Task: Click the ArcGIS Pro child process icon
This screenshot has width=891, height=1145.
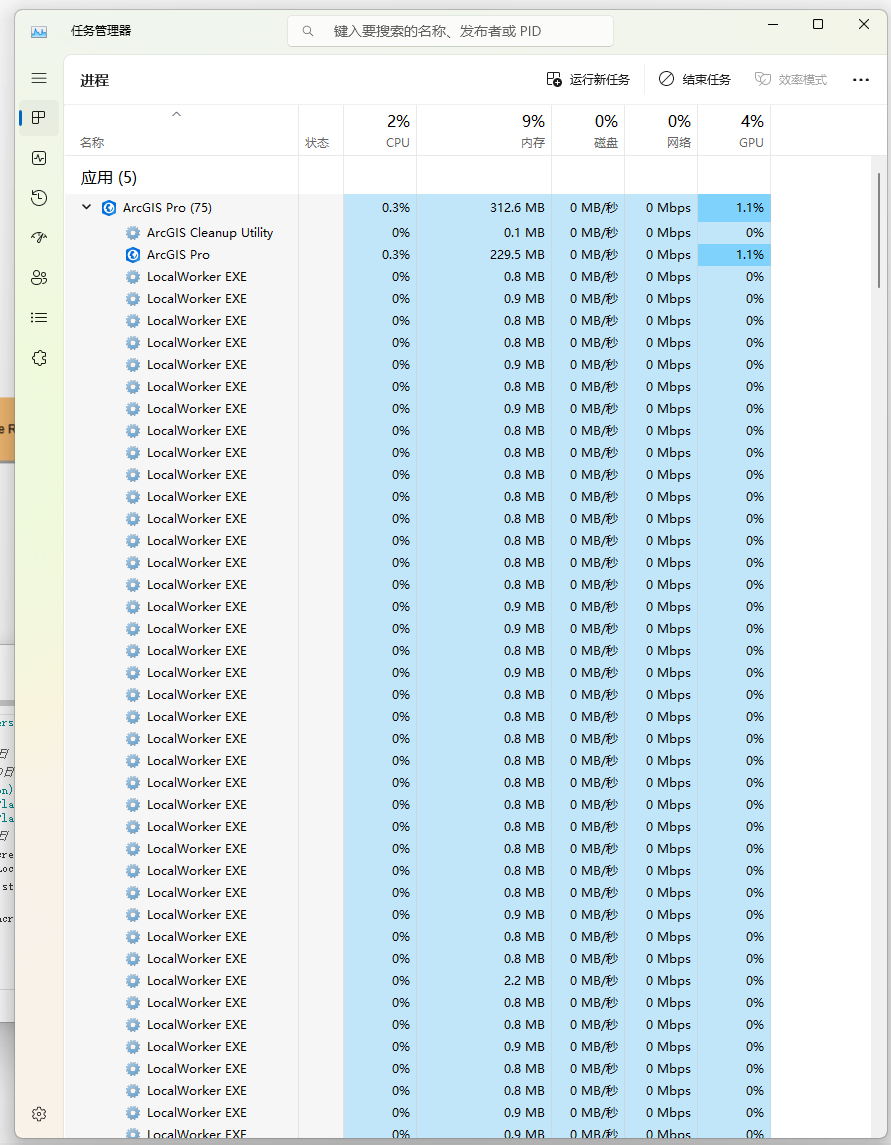Action: 133,255
